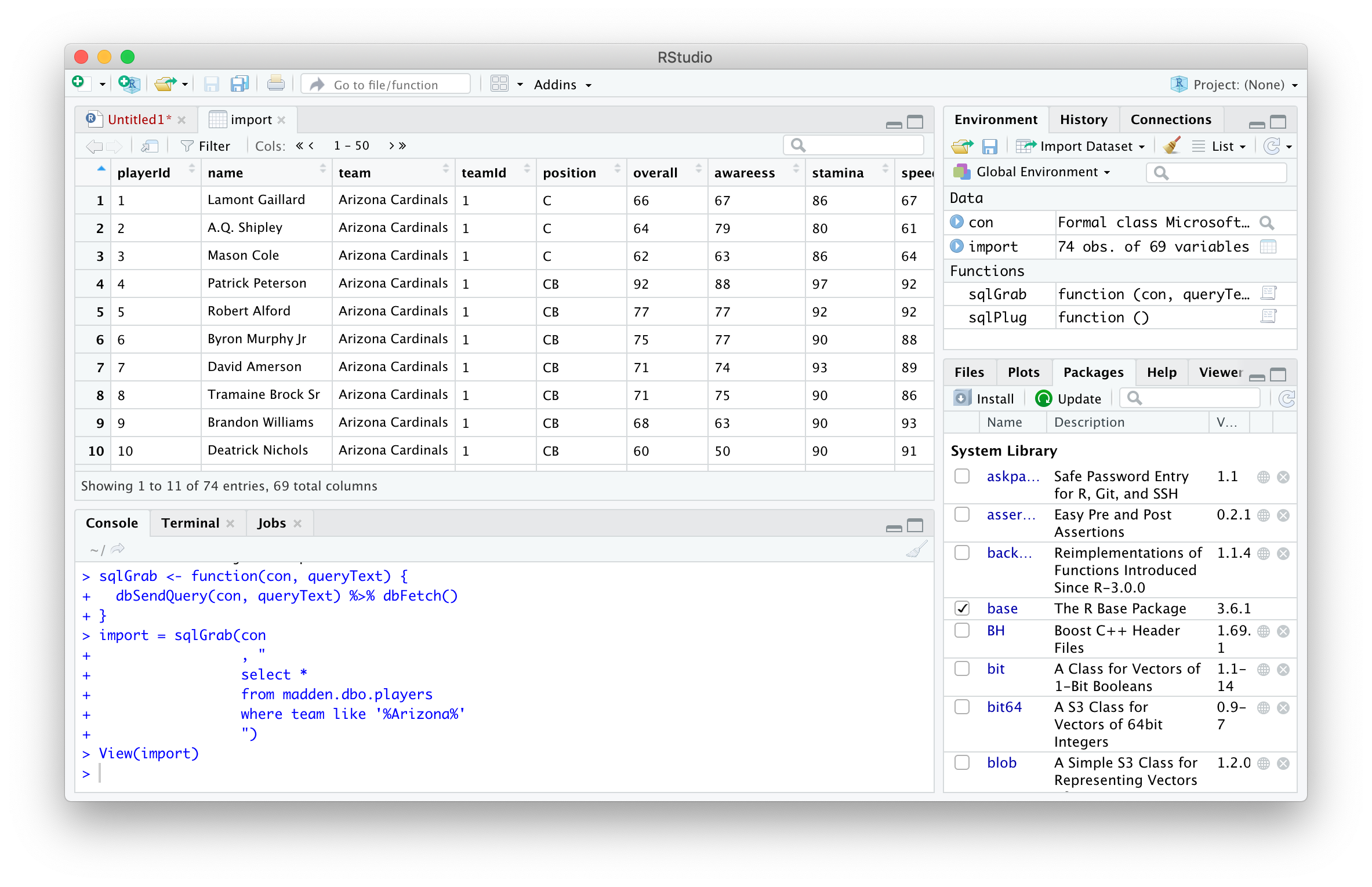Viewport: 1372px width, 887px height.
Task: Switch to the History tab
Action: [1083, 119]
